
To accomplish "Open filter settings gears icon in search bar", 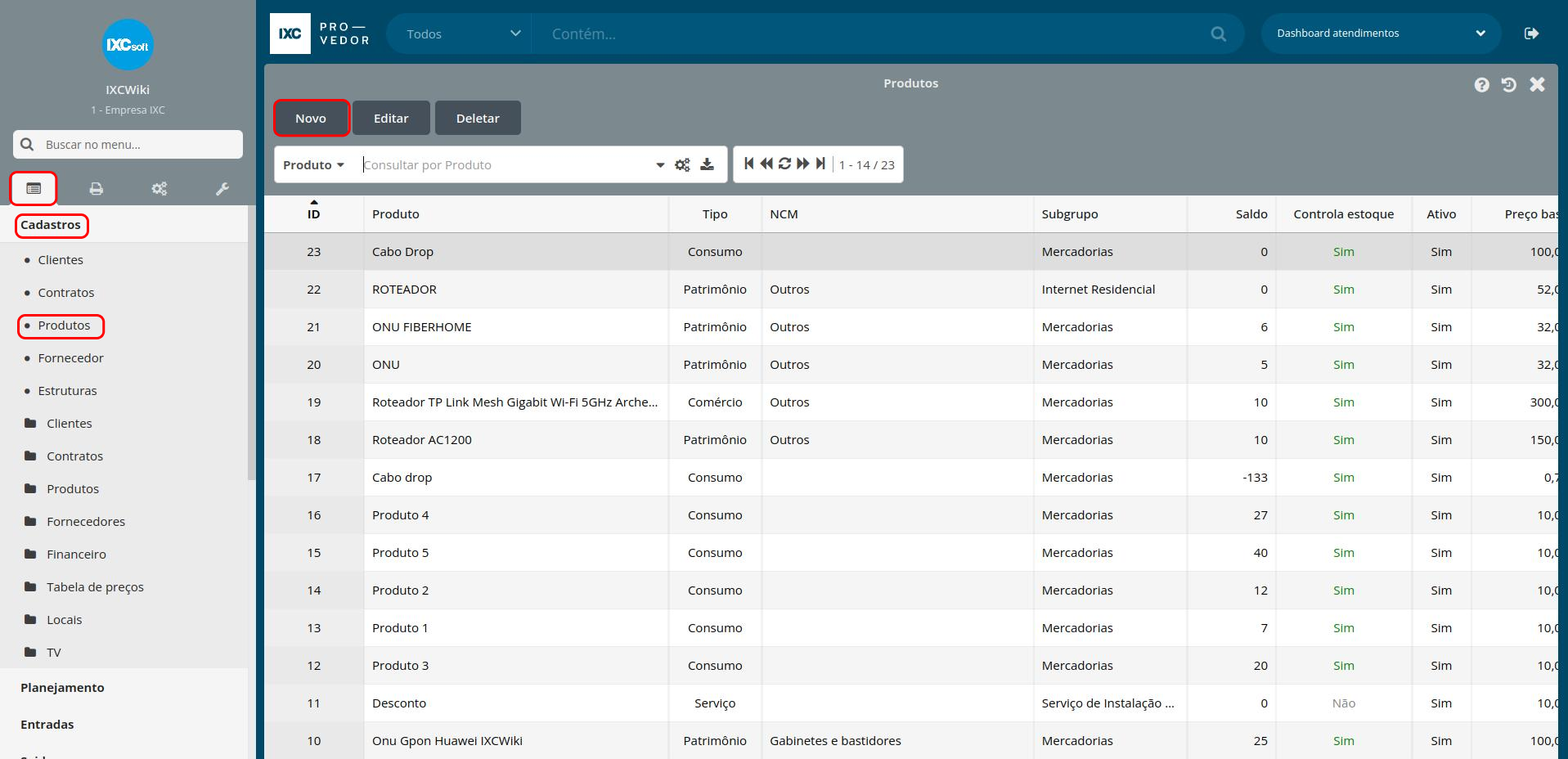I will click(x=682, y=165).
